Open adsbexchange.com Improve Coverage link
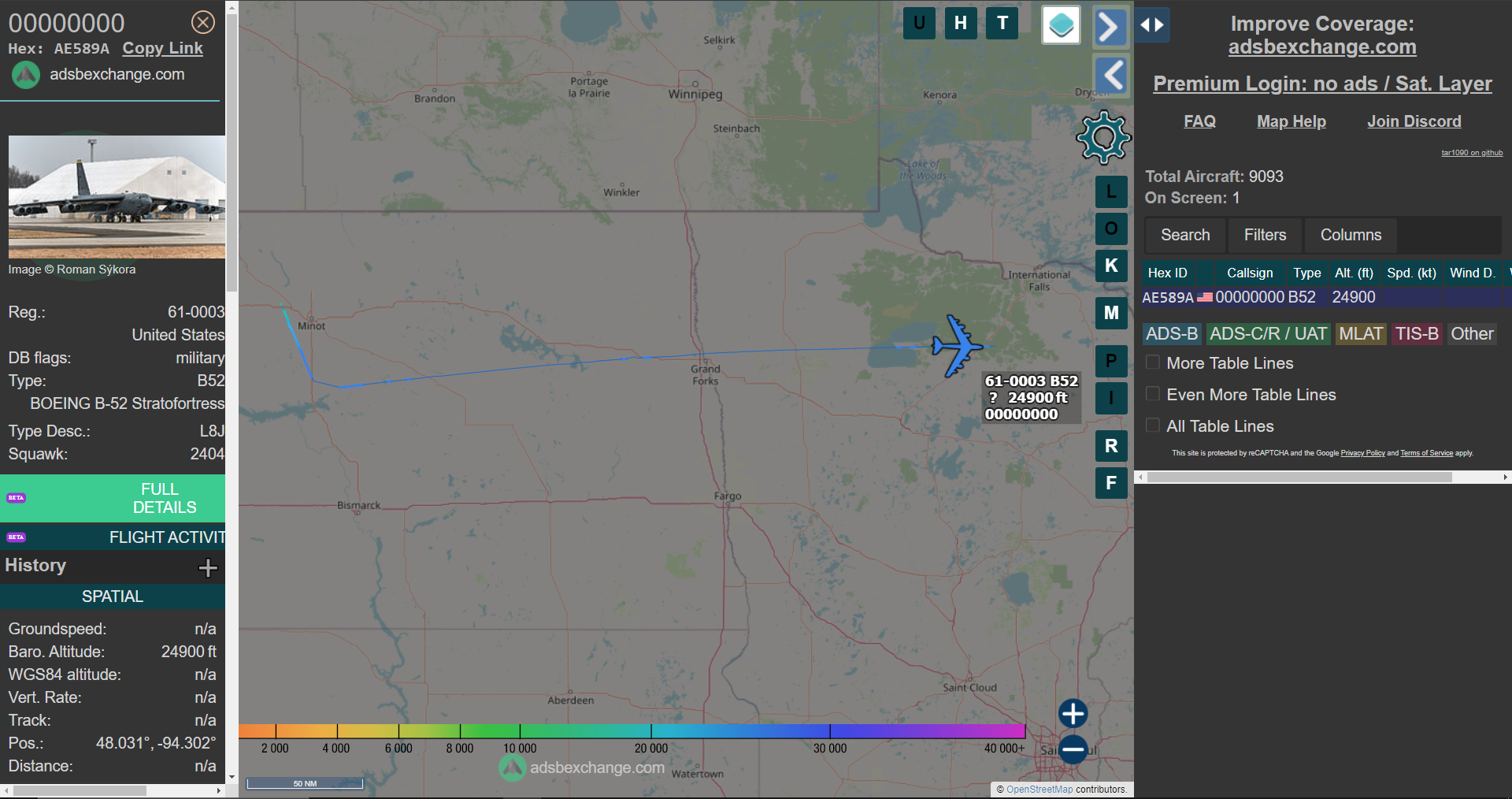 point(1322,47)
